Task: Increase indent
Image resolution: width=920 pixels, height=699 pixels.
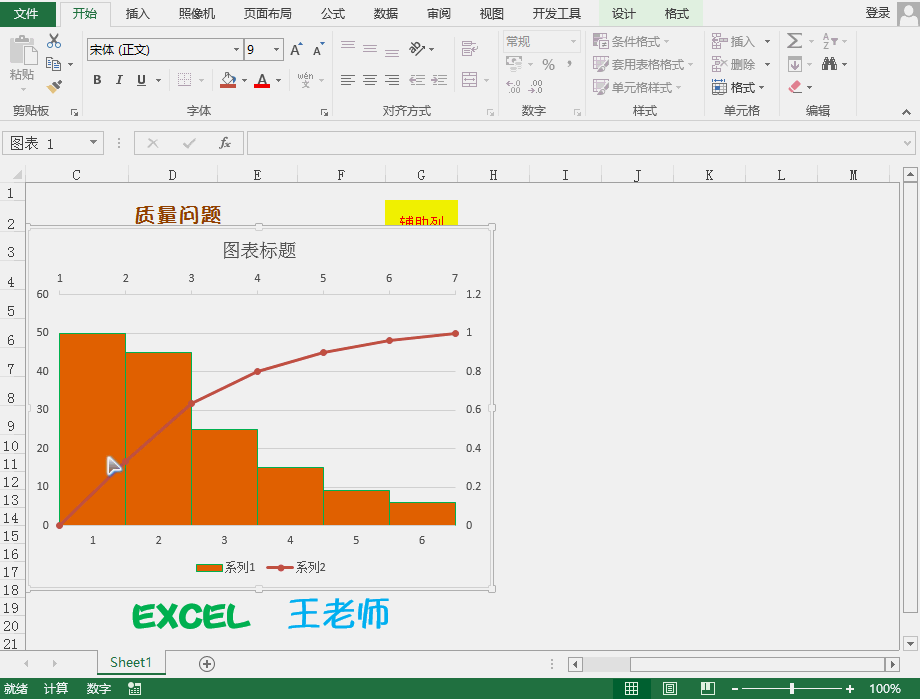Action: (439, 80)
